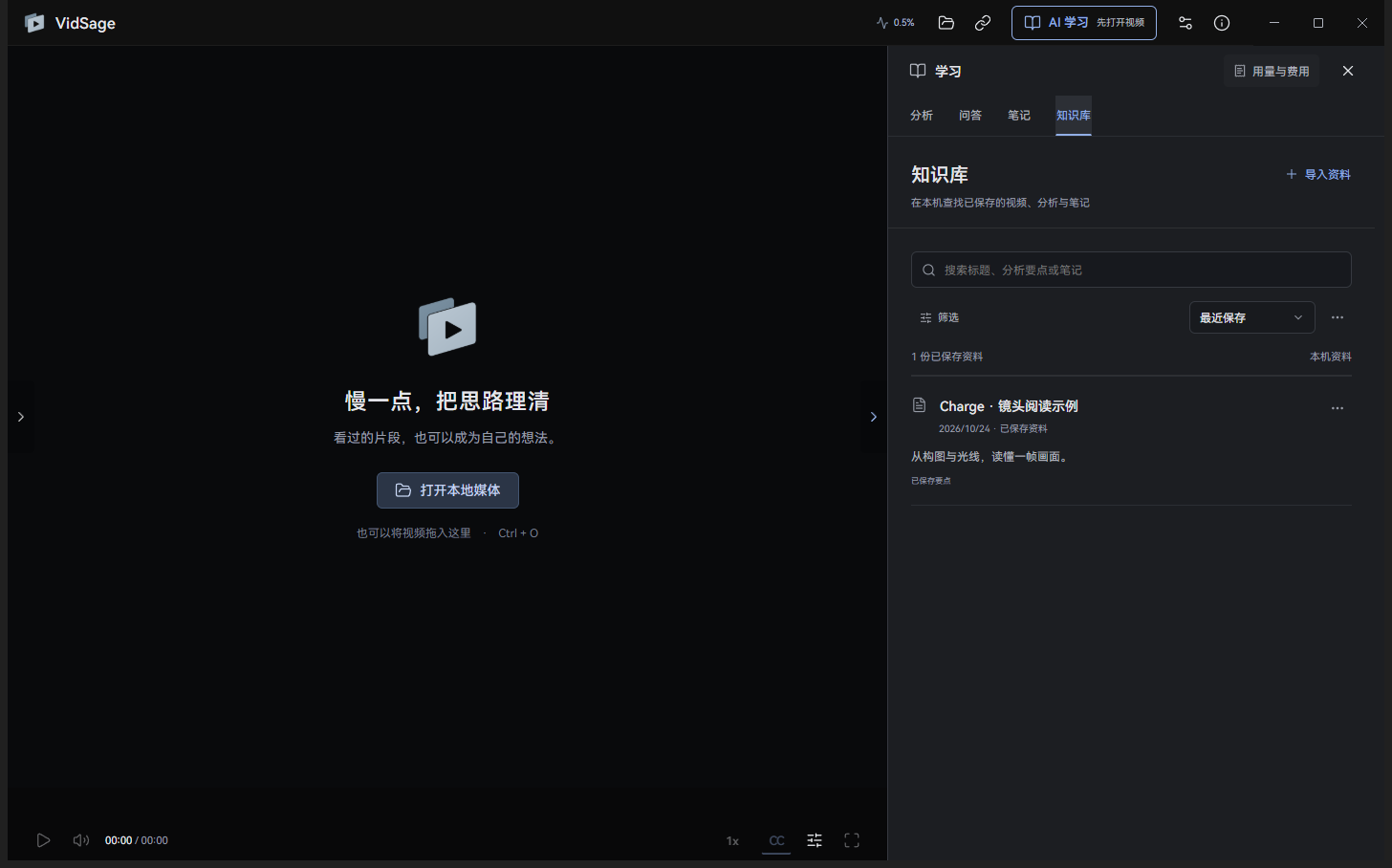Play the video with play button

pyautogui.click(x=43, y=840)
